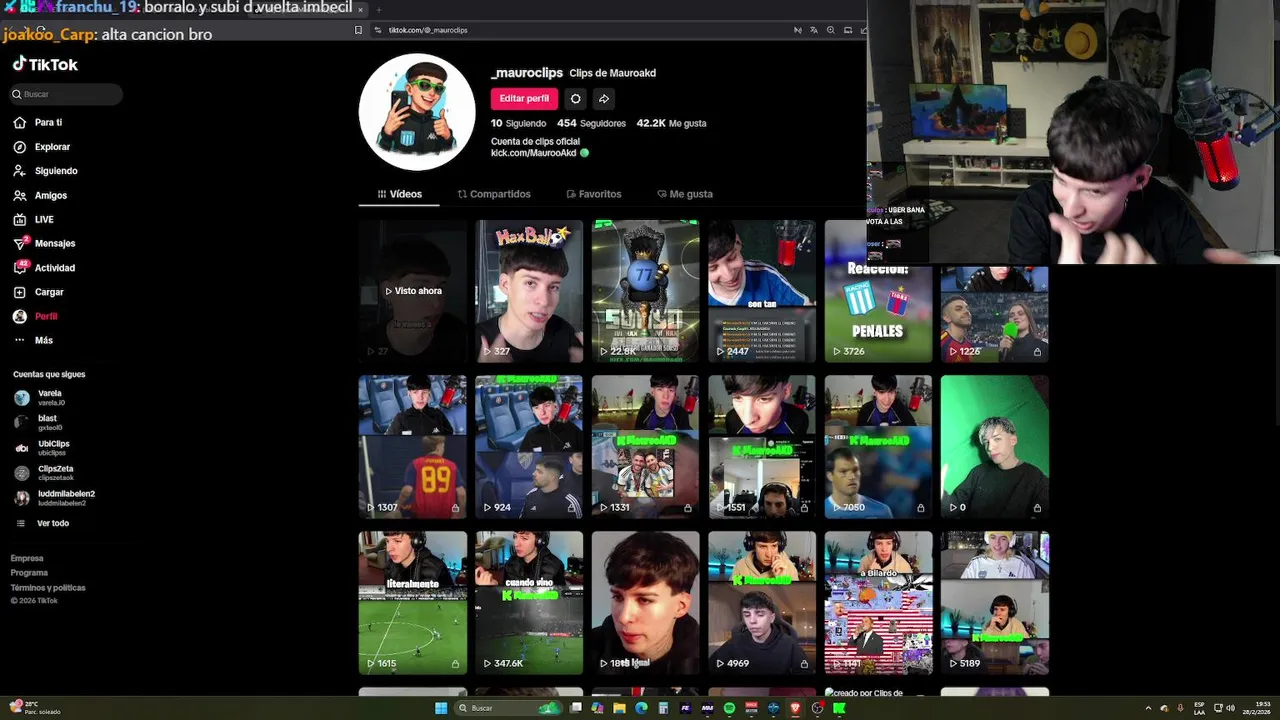
Task: Open the video with 347.6K views
Action: pos(529,602)
